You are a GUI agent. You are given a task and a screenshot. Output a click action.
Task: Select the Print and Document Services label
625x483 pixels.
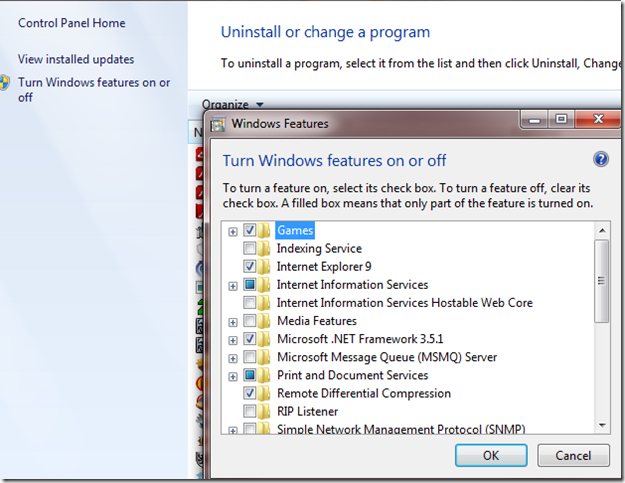pyautogui.click(x=352, y=375)
